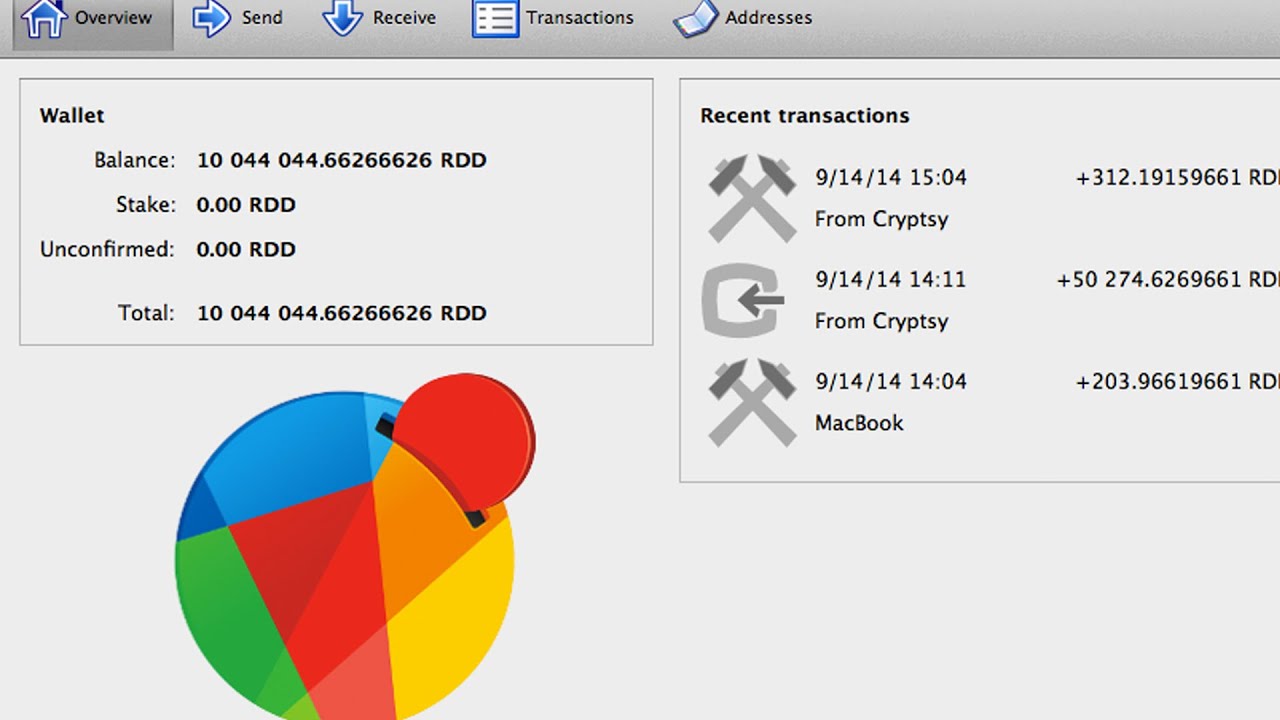Open the Transactions tab
This screenshot has height=720, width=1280.
tap(553, 18)
